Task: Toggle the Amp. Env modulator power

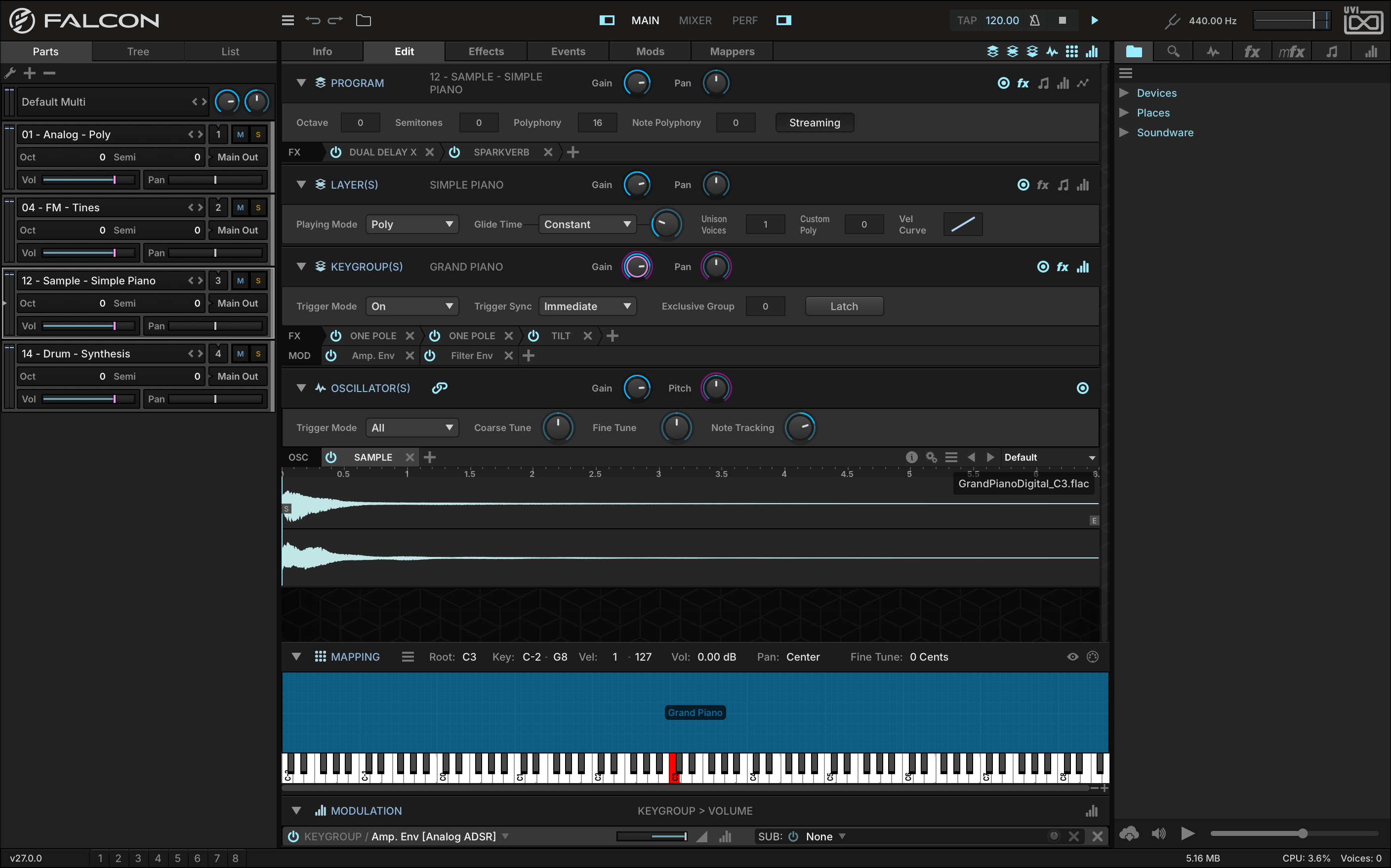Action: click(x=331, y=356)
